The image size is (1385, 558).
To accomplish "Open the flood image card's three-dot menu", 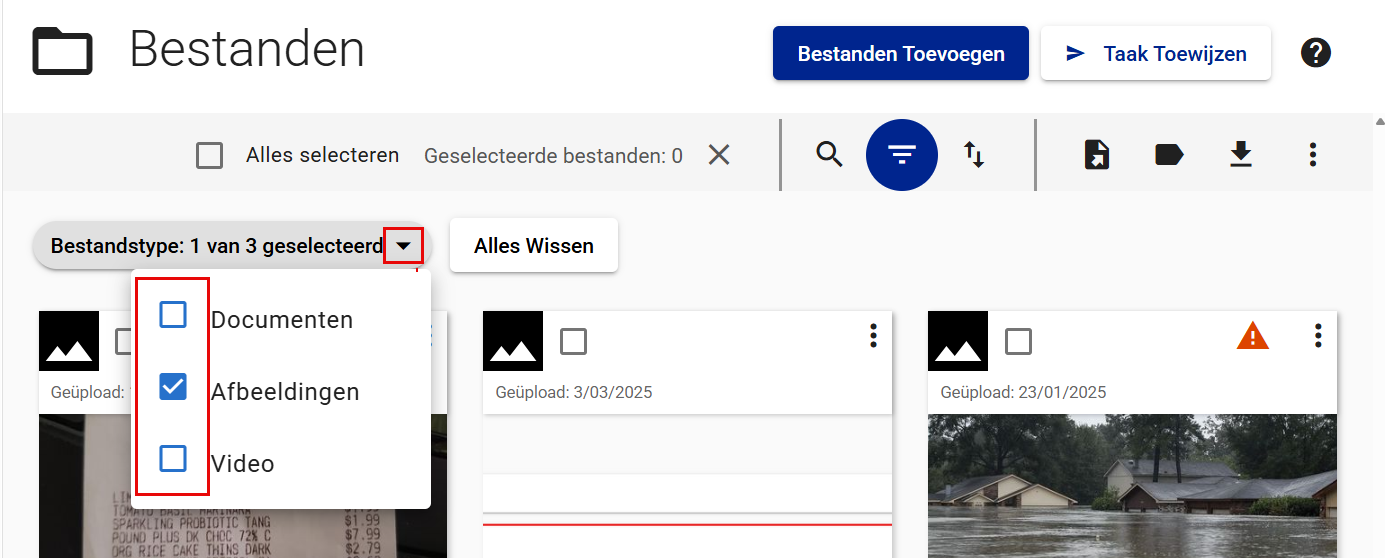I will point(1318,336).
